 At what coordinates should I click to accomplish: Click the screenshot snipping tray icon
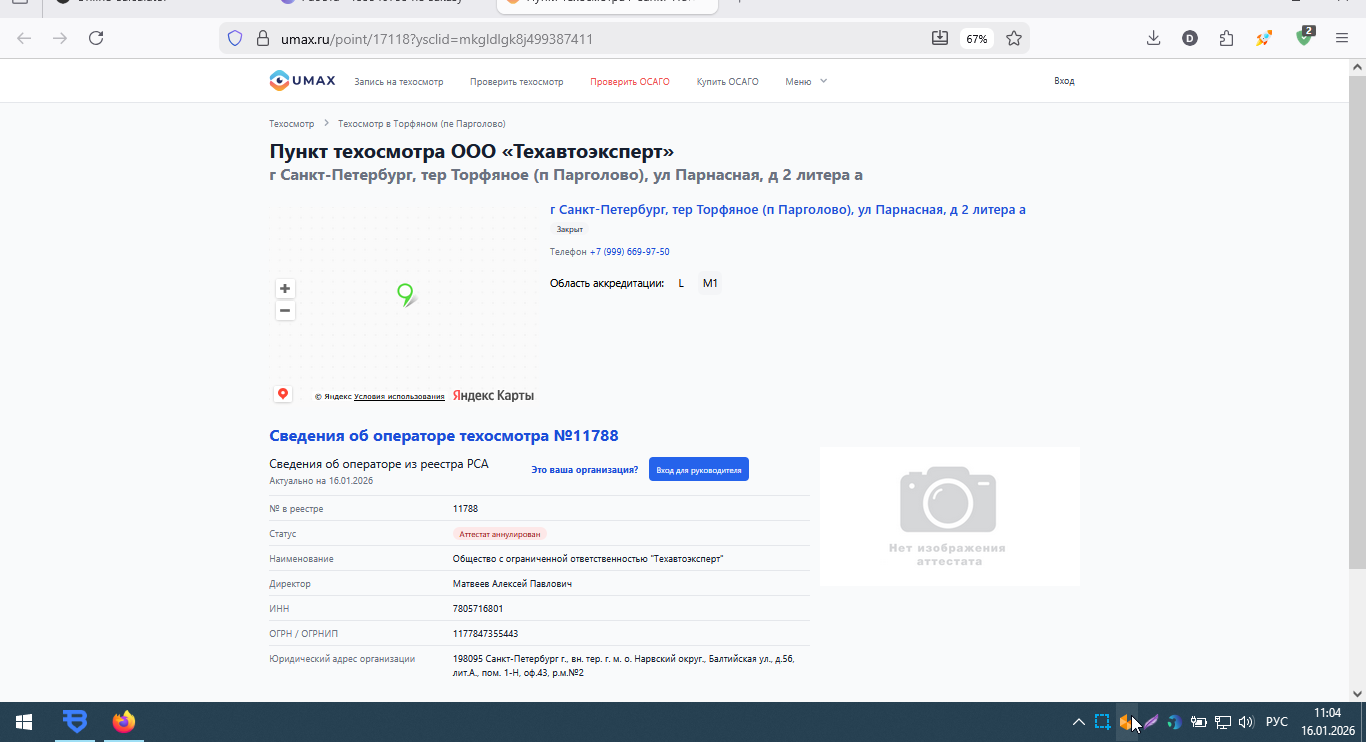(1102, 721)
